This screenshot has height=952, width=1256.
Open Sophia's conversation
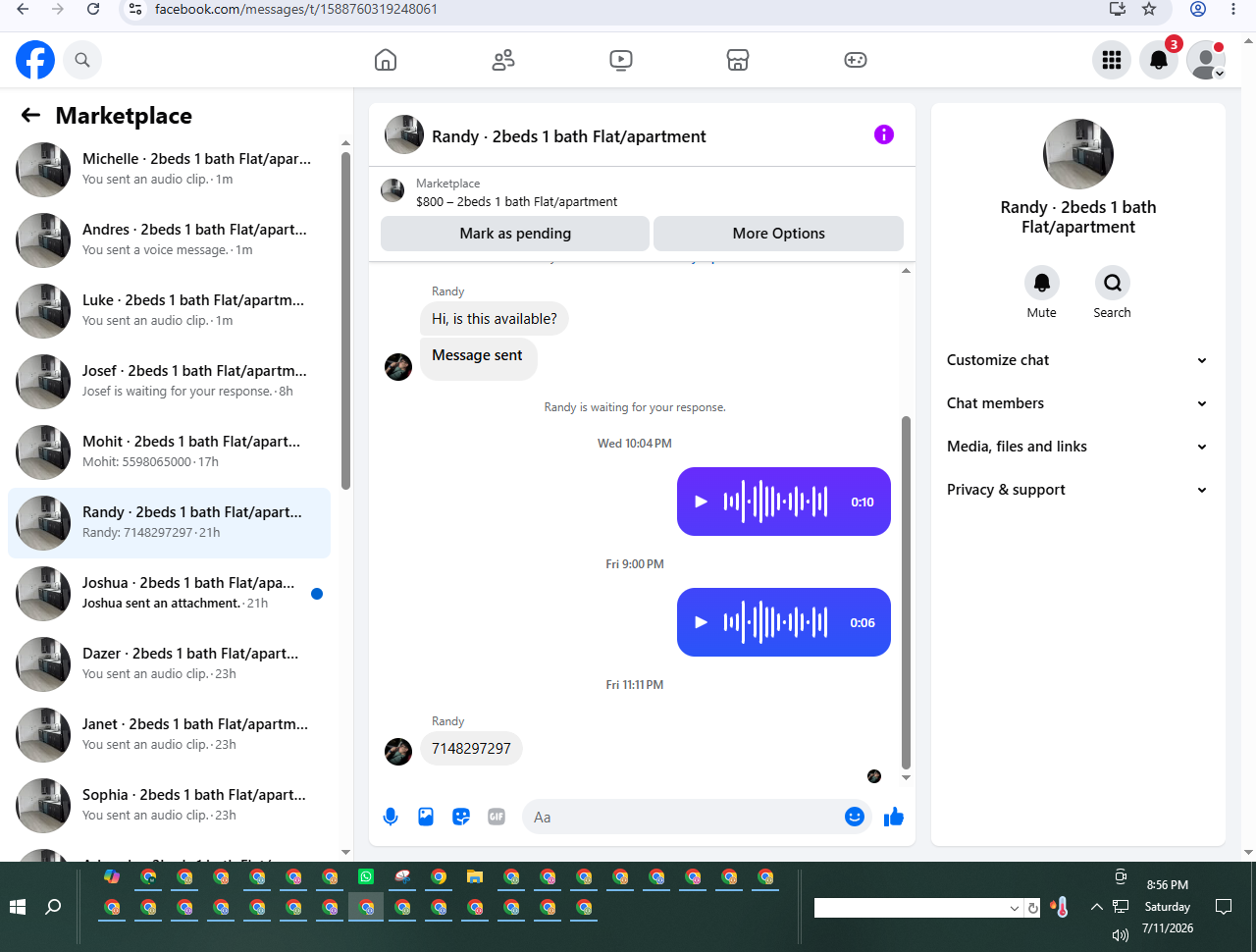(x=169, y=806)
